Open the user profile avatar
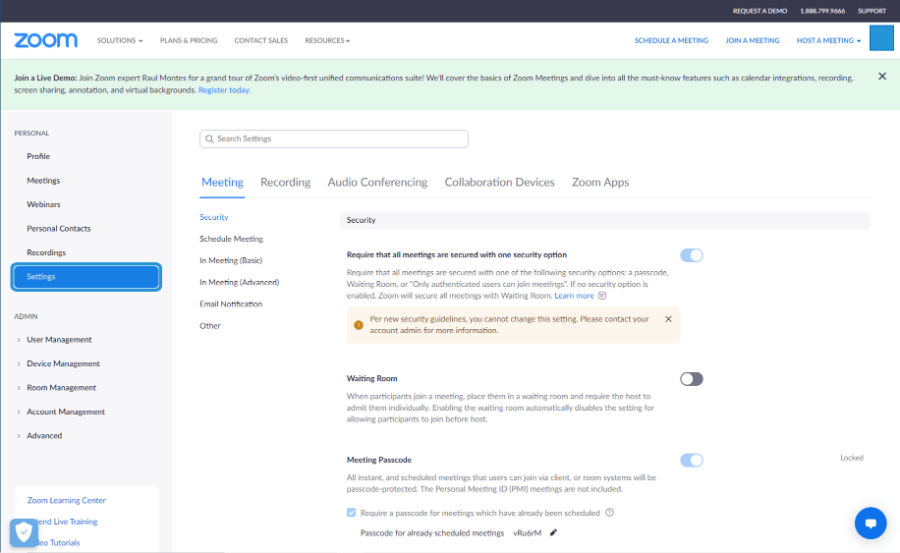 (x=881, y=38)
